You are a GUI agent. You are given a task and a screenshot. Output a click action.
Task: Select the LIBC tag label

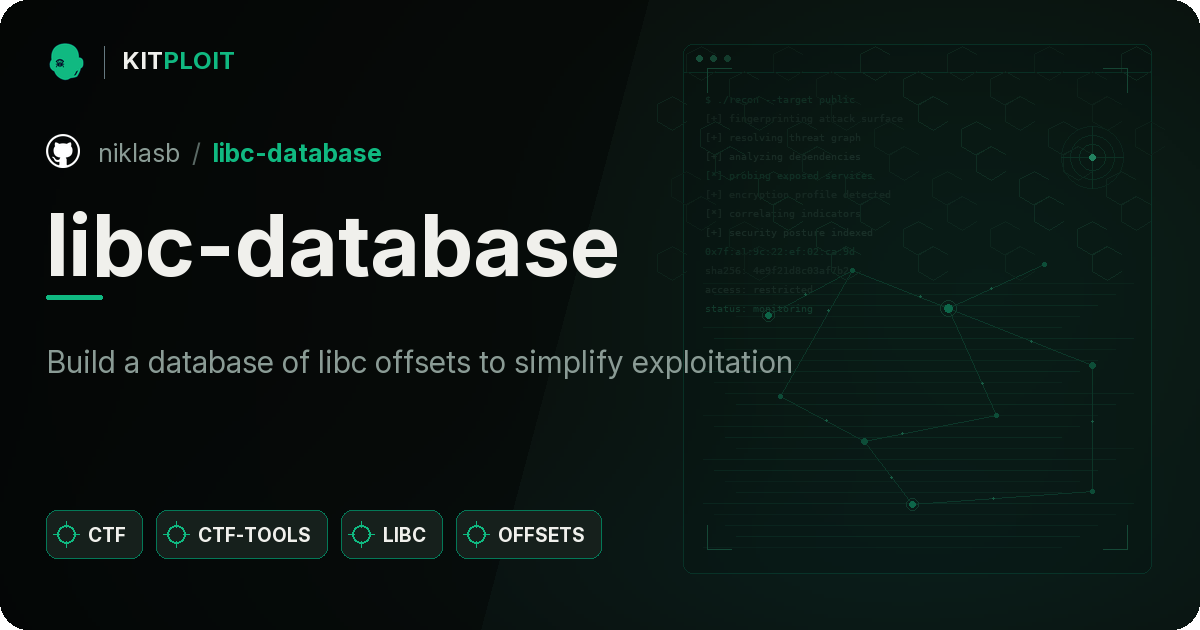[404, 535]
